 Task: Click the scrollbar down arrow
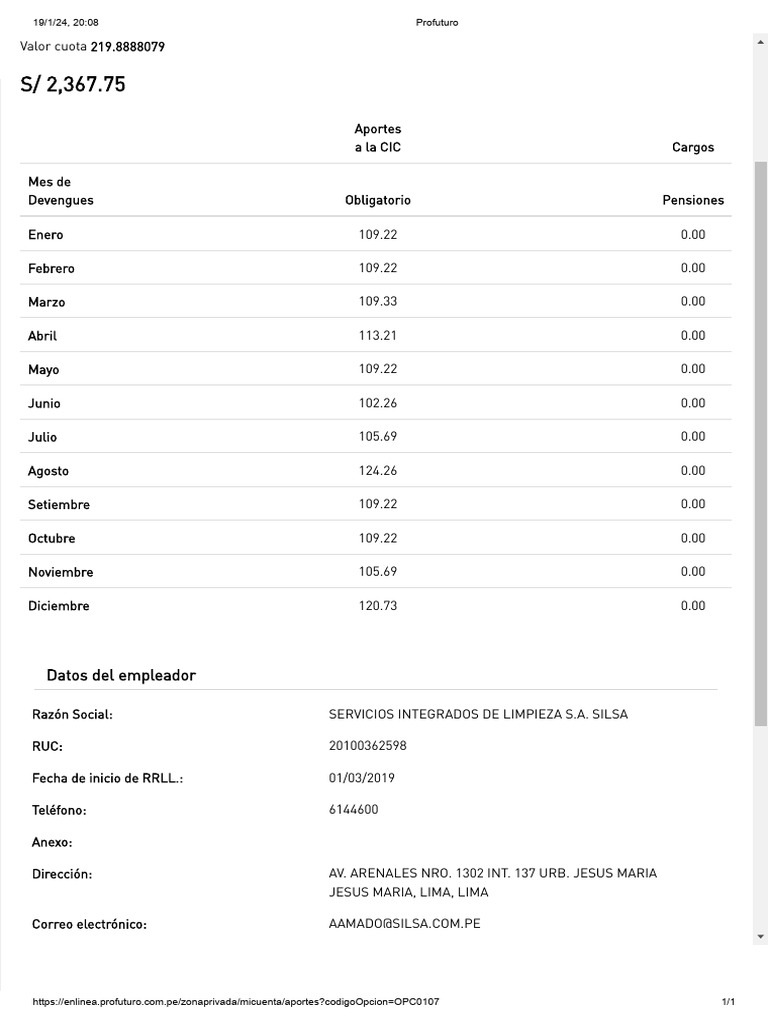[761, 936]
